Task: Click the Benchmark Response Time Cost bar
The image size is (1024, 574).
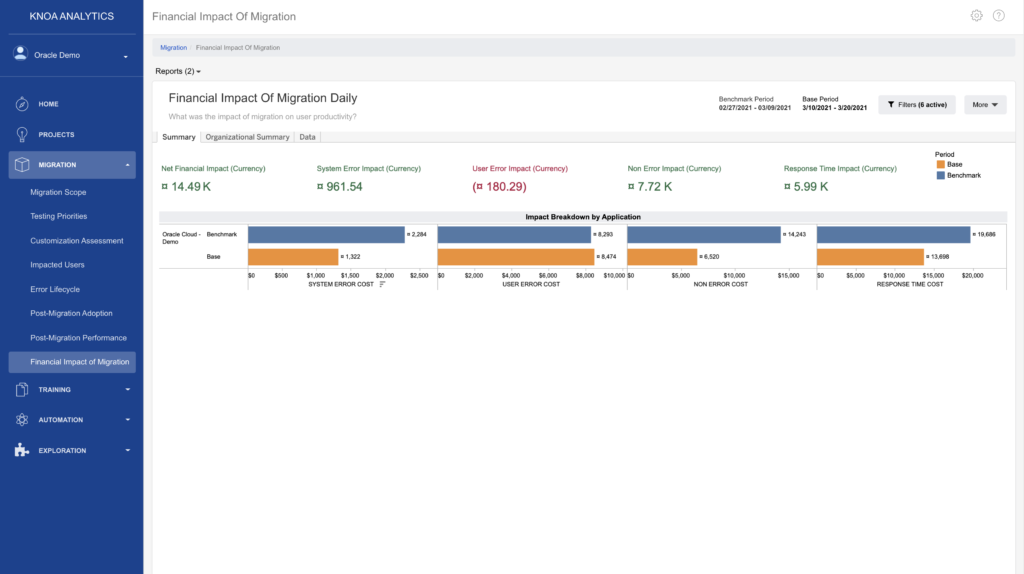Action: 893,234
